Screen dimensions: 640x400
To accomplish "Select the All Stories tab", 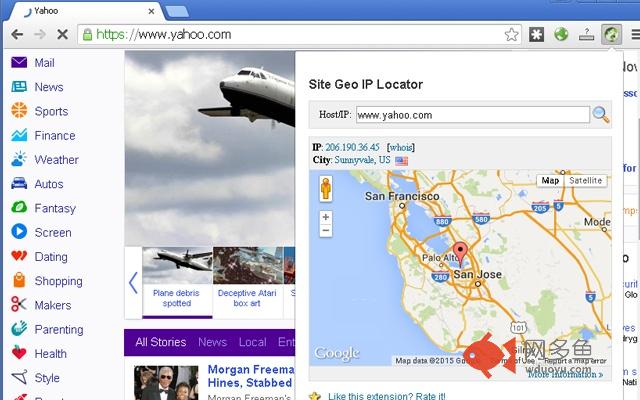I will pyautogui.click(x=160, y=342).
